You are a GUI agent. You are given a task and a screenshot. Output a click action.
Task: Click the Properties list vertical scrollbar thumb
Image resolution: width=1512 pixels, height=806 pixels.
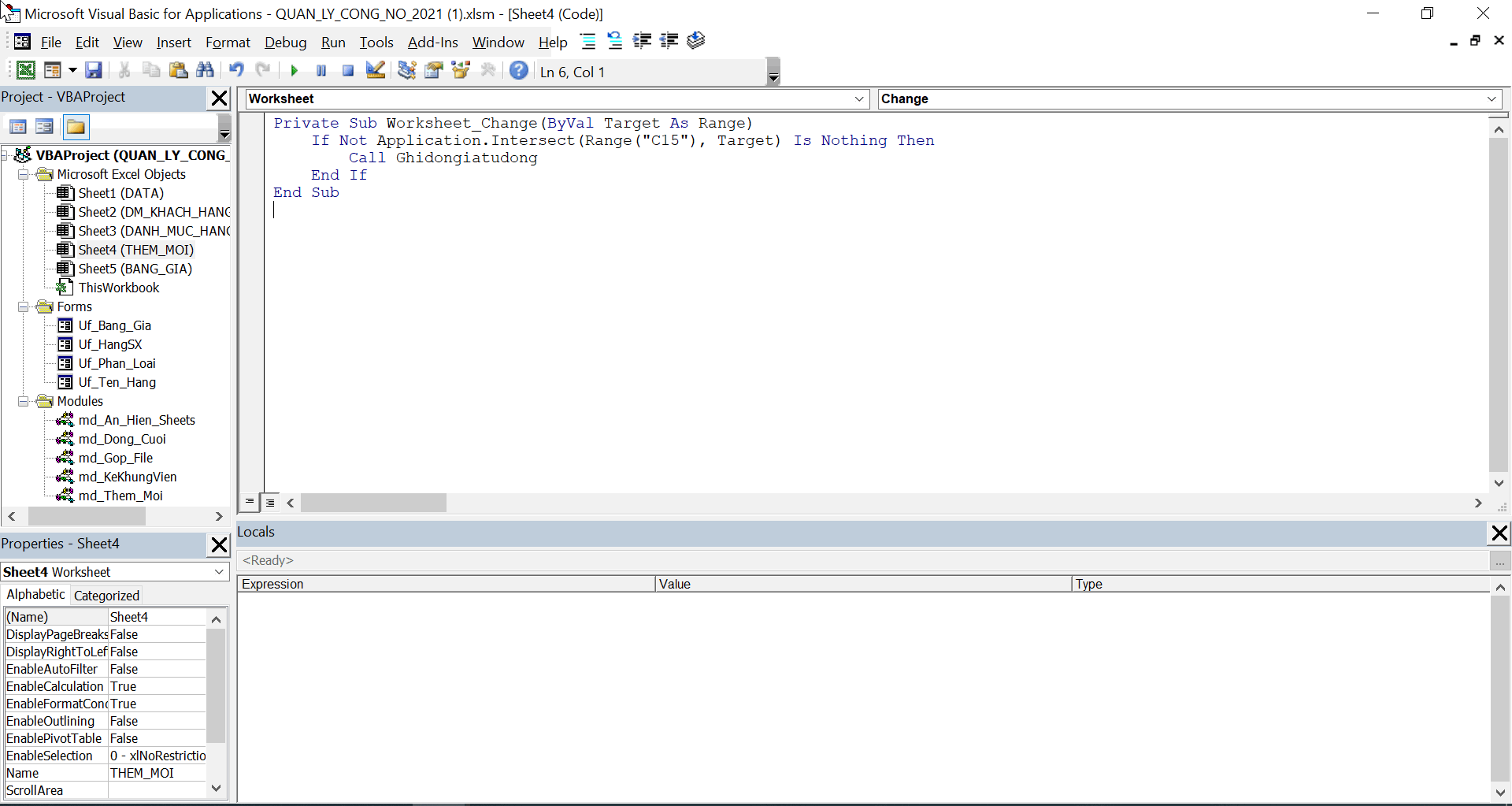pyautogui.click(x=216, y=685)
